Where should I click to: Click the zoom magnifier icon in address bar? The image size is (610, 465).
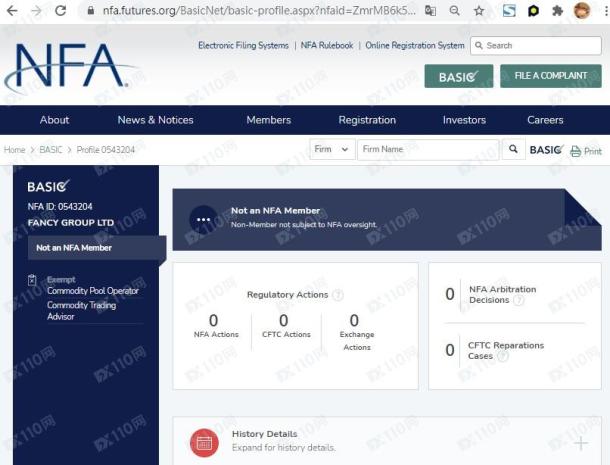tap(454, 11)
